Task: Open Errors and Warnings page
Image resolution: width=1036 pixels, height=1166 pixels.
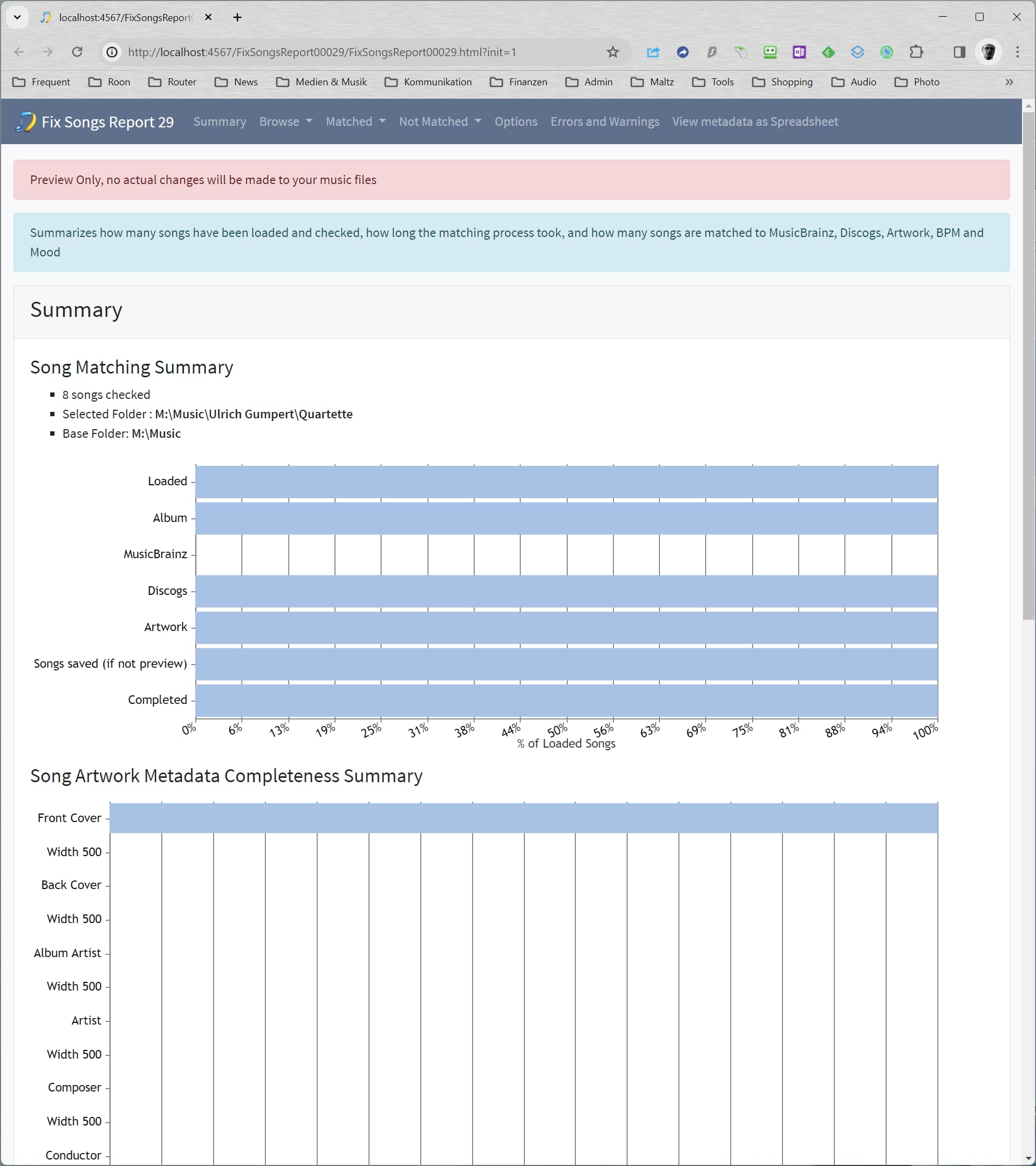Action: (x=604, y=121)
